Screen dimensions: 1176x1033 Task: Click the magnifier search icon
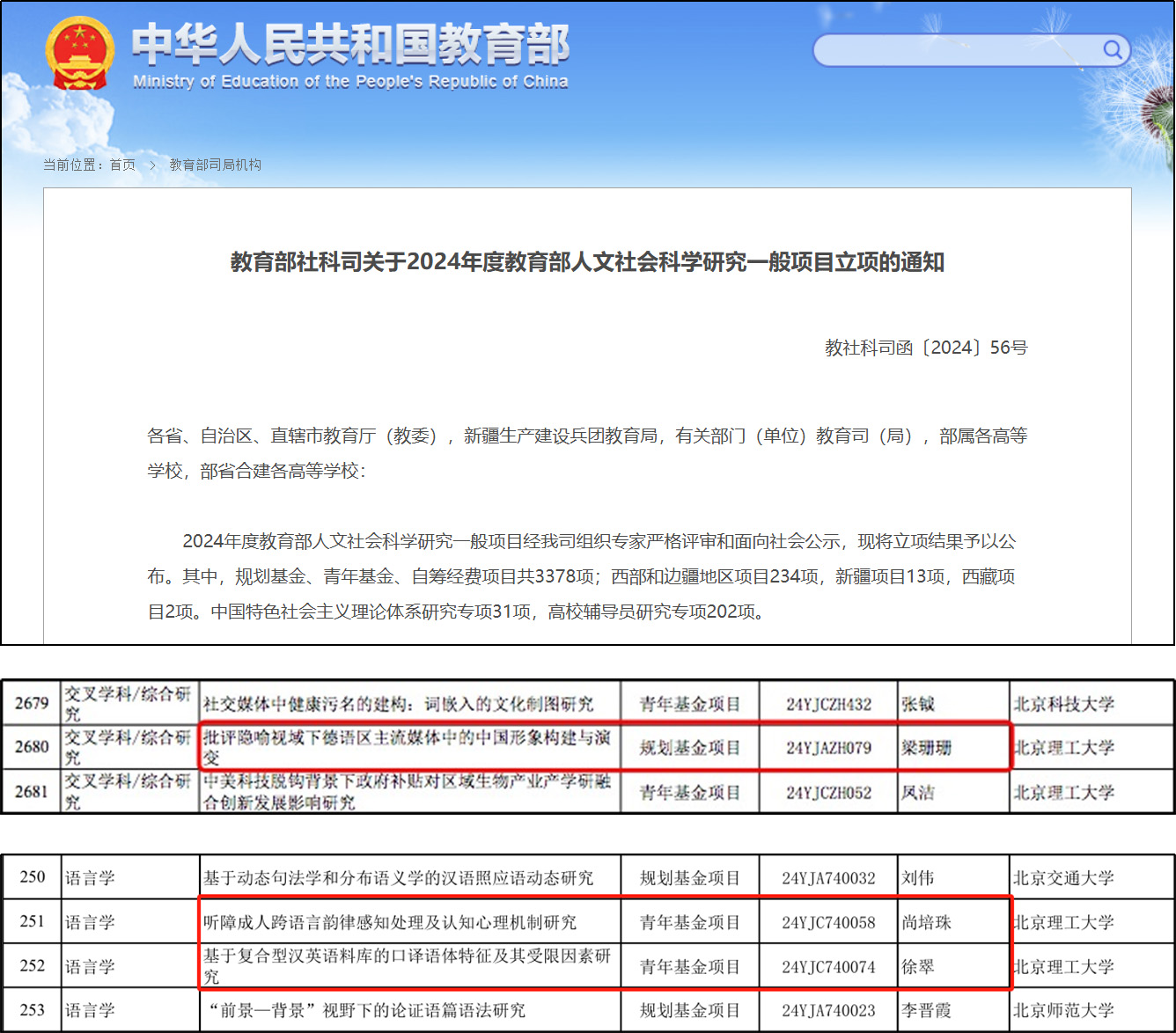tap(1113, 49)
